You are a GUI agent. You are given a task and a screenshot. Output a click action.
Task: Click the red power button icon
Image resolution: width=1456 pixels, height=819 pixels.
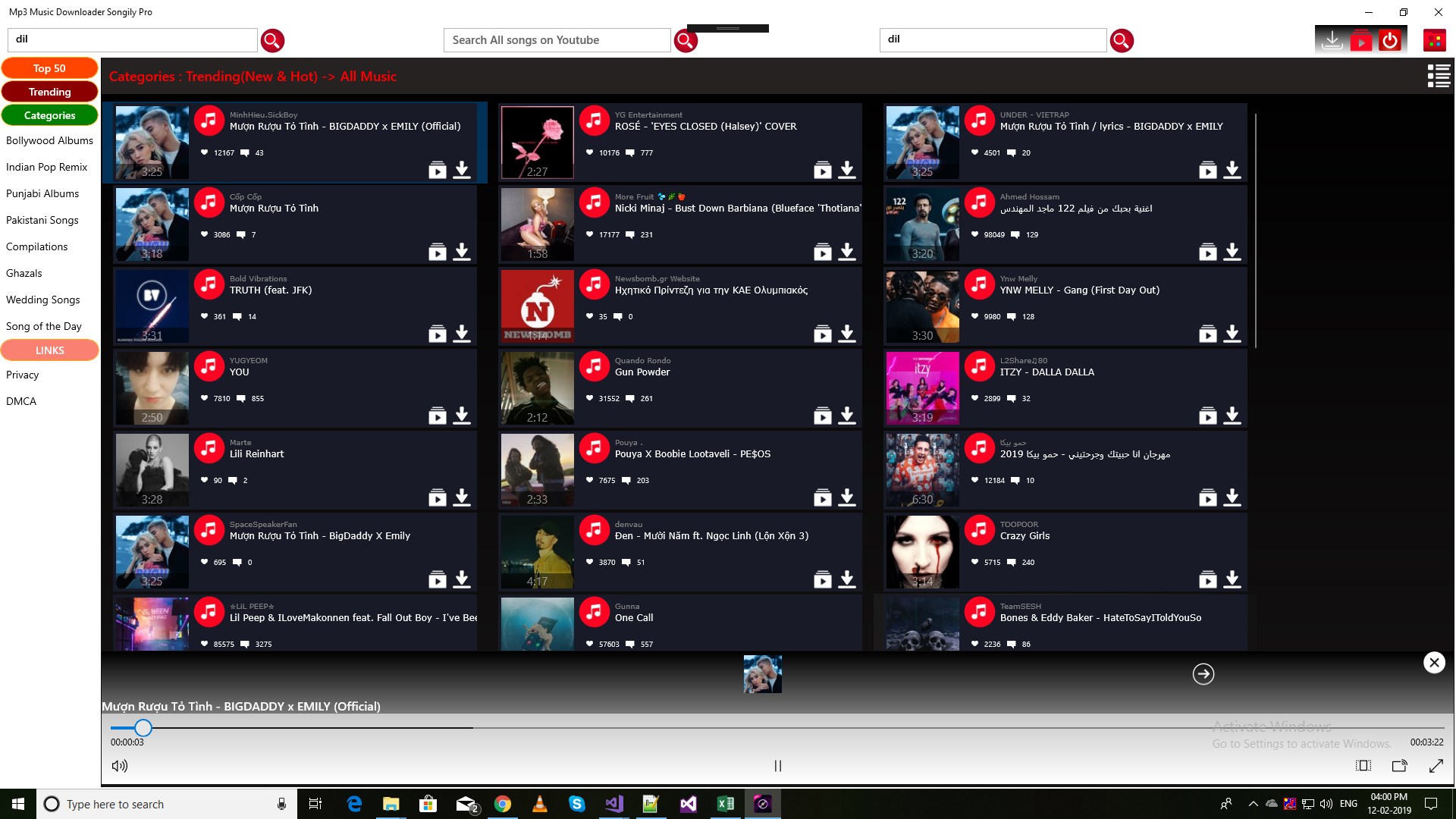(1390, 40)
